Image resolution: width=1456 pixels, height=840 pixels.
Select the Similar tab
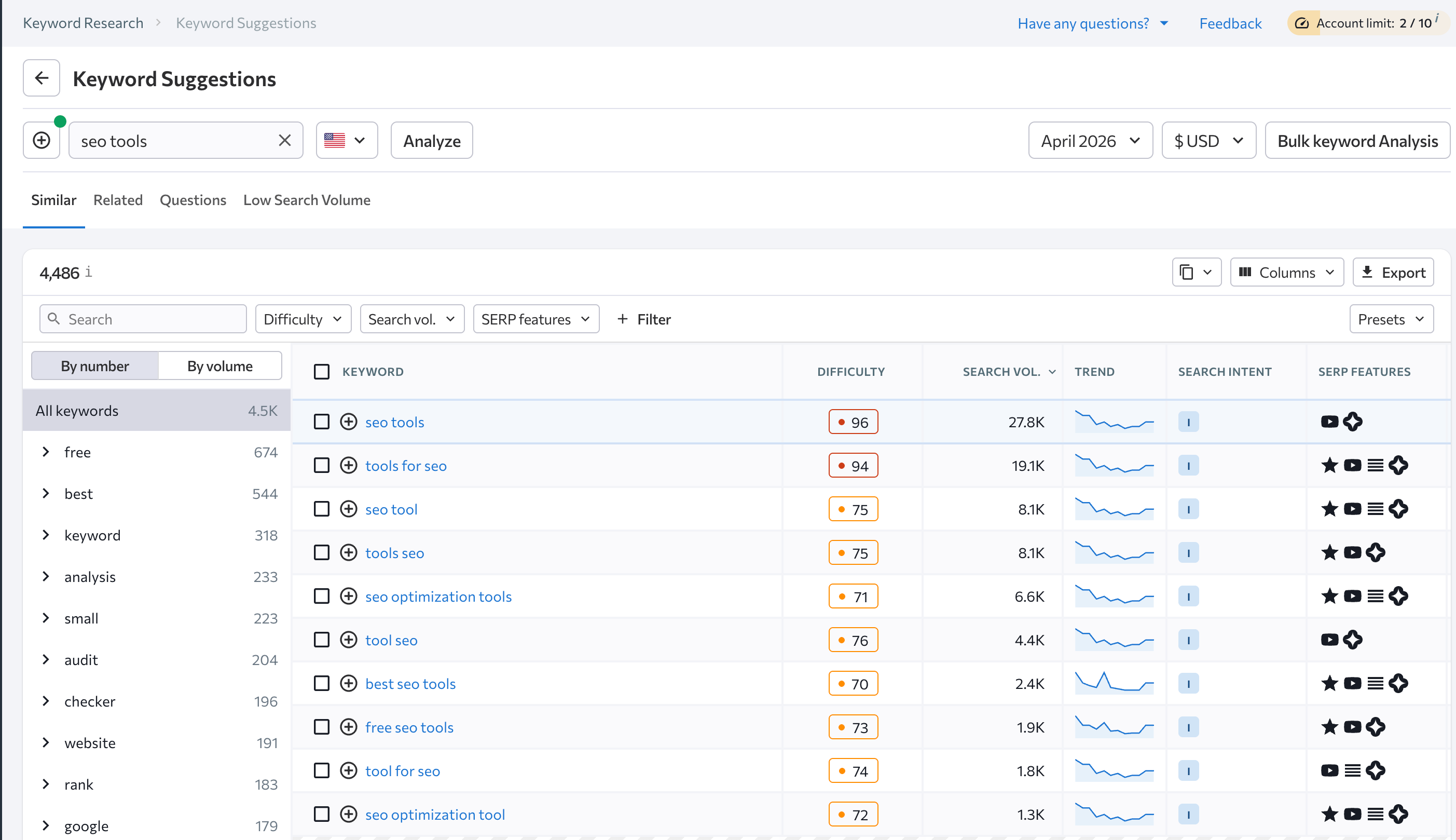point(53,200)
